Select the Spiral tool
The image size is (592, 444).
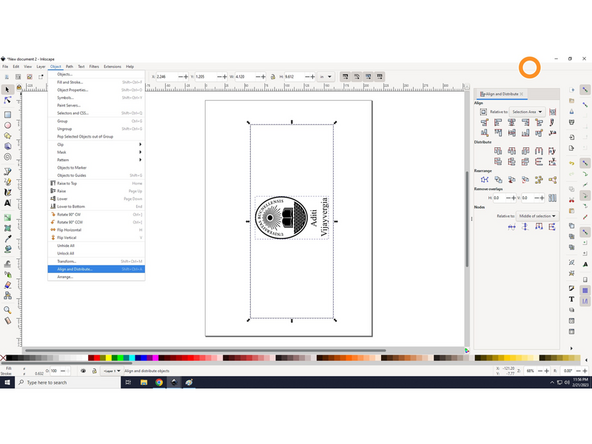[x=7, y=157]
